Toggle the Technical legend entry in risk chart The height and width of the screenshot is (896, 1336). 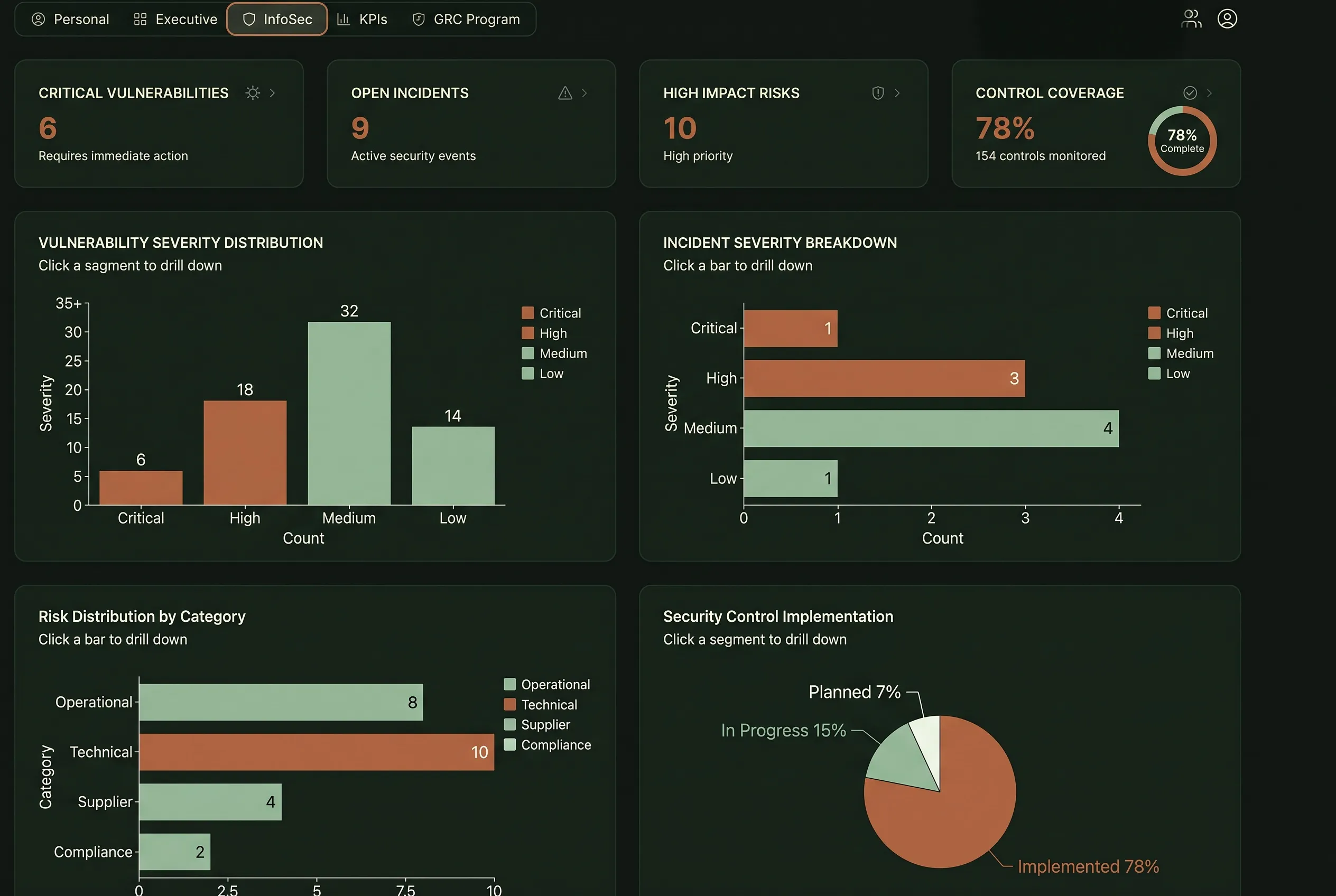[x=541, y=705]
